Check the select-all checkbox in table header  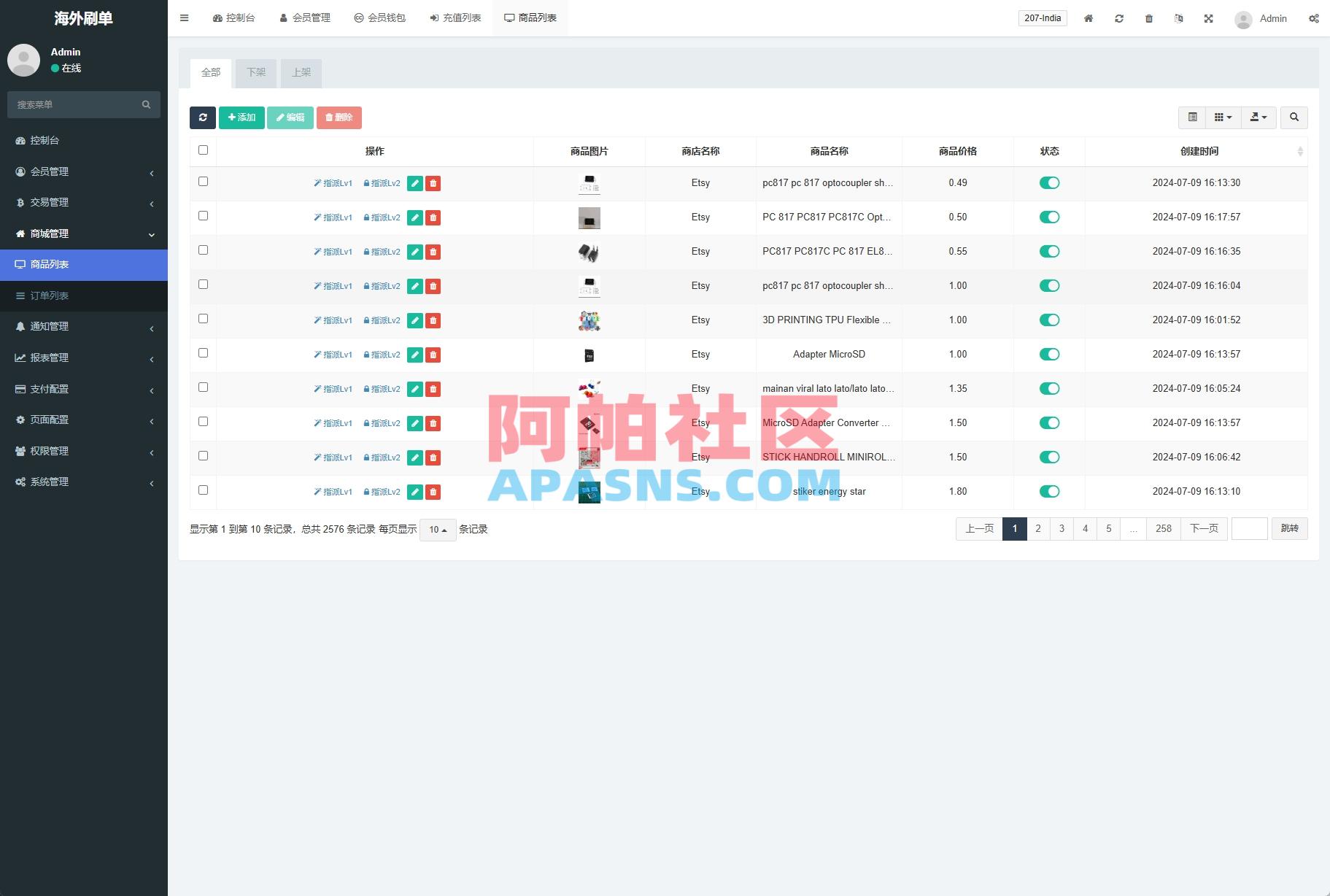203,150
